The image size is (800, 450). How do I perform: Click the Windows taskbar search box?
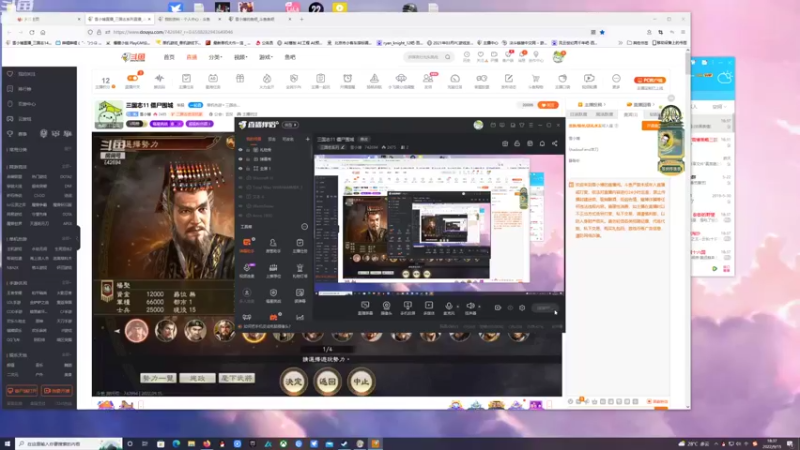[69, 444]
